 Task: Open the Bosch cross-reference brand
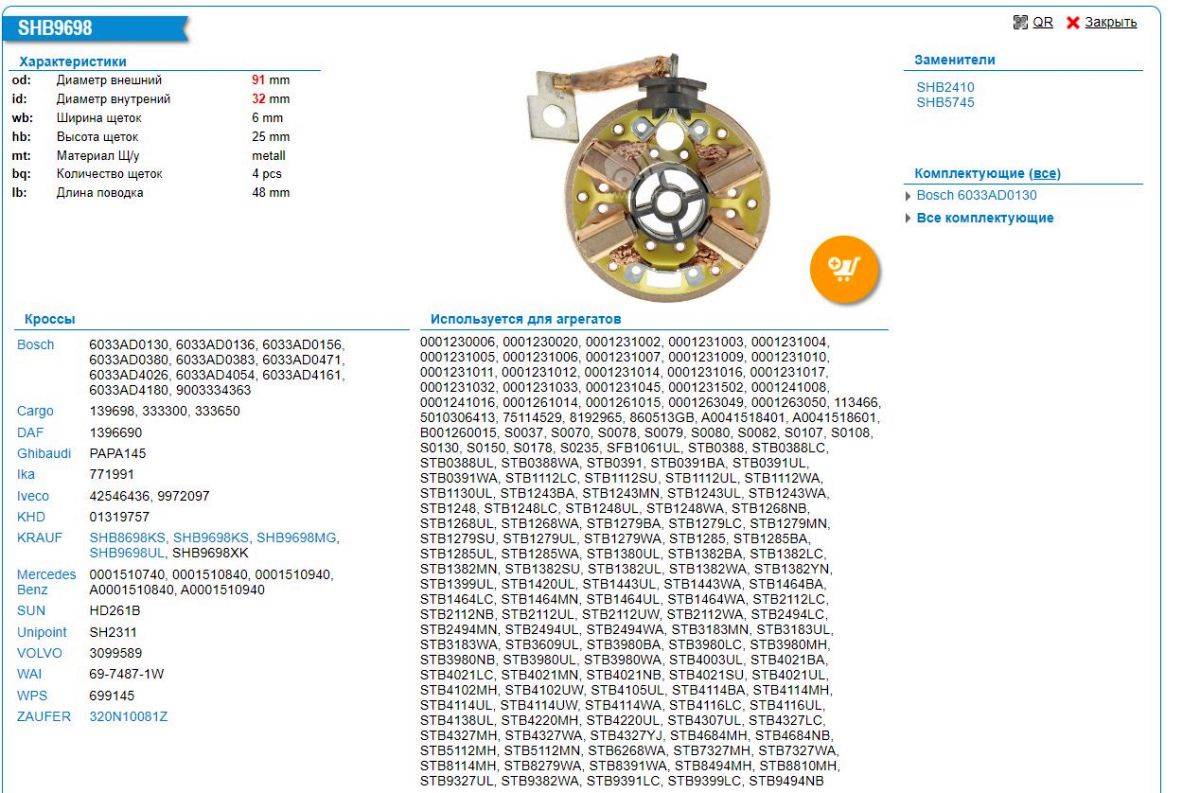click(35, 345)
